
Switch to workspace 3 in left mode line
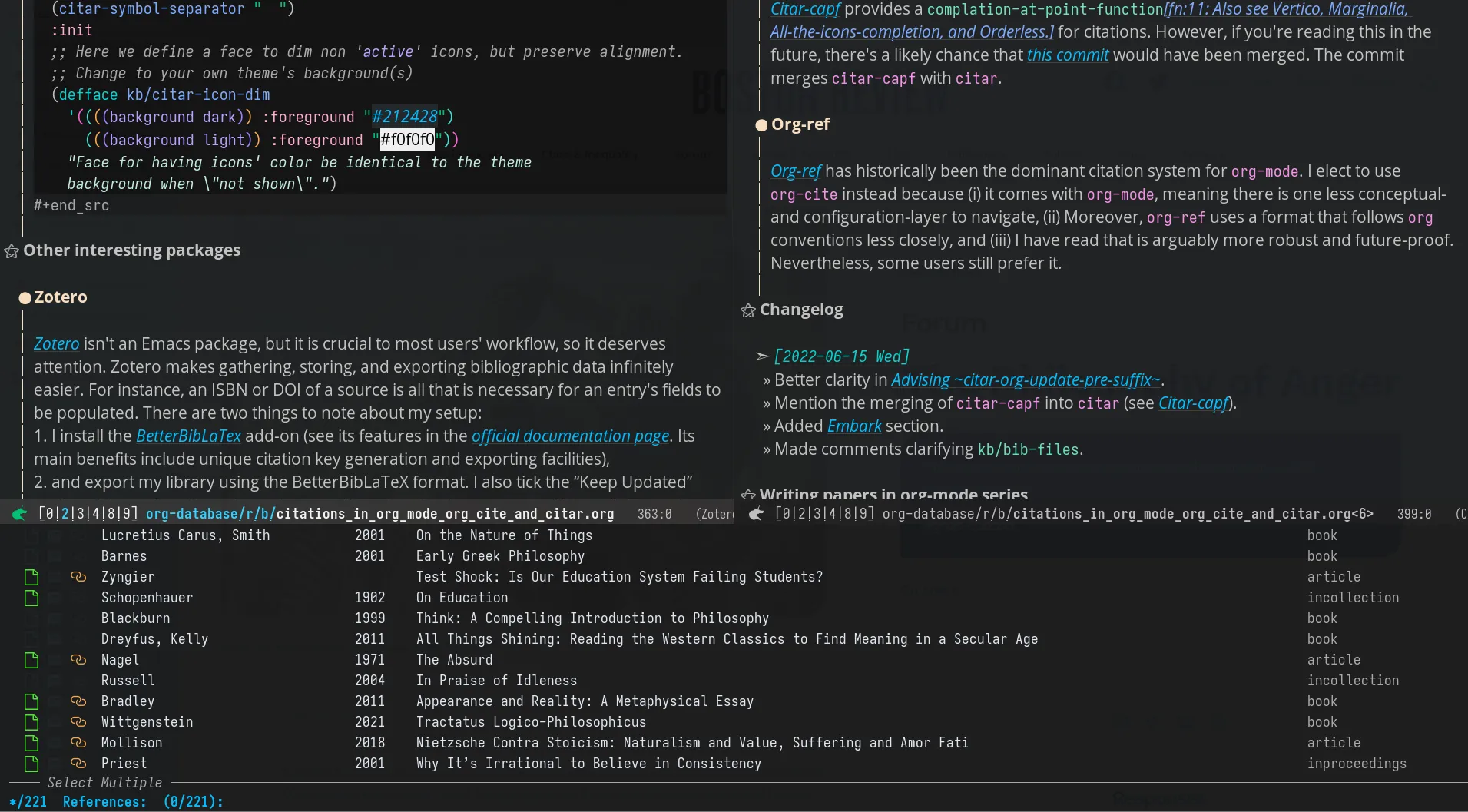point(81,514)
